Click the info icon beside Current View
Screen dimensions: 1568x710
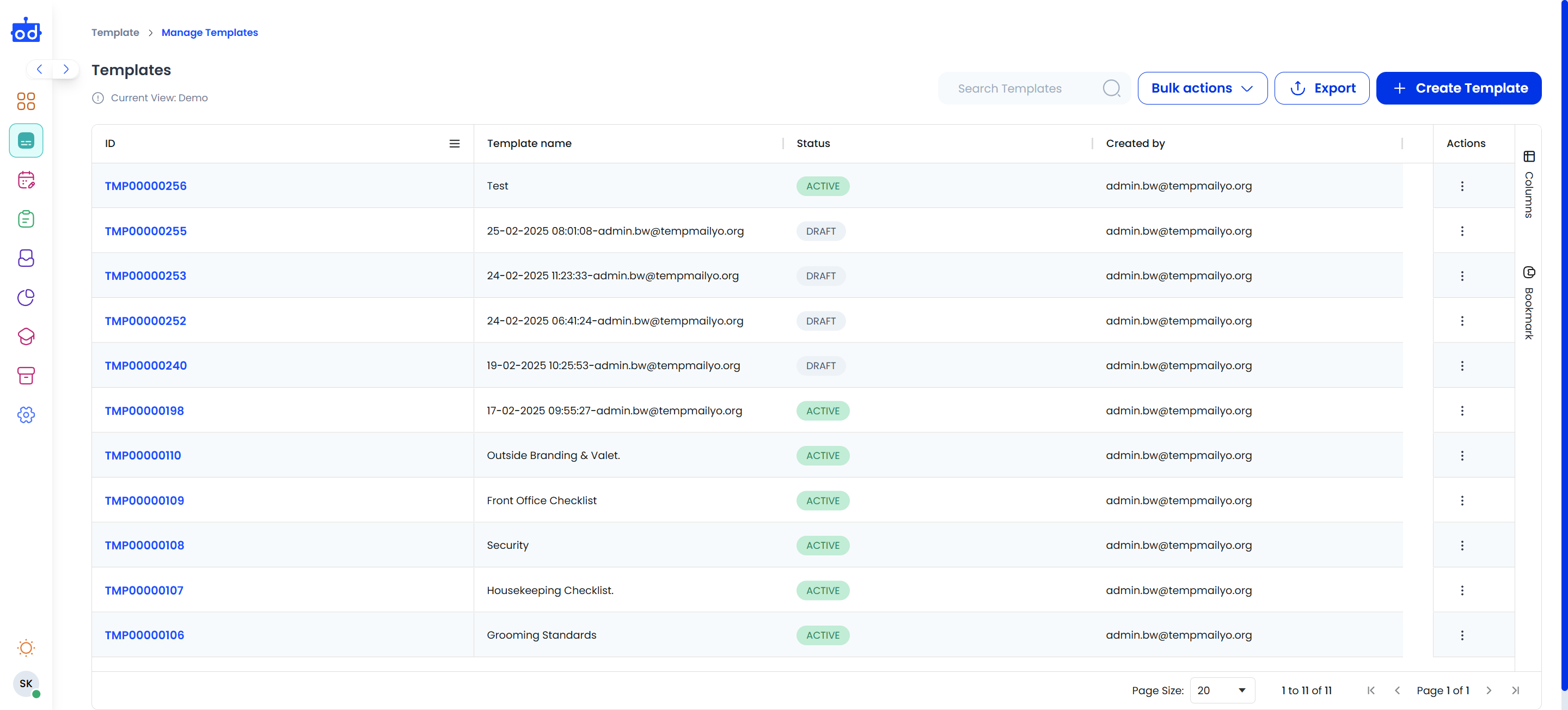point(98,98)
